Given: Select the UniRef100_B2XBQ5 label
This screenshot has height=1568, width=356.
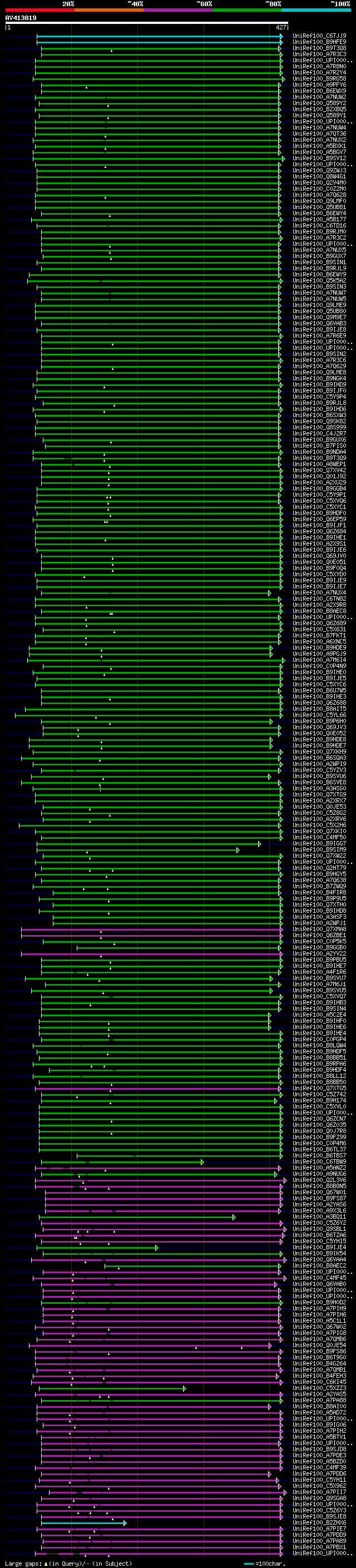Looking at the screenshot, I should [319, 110].
